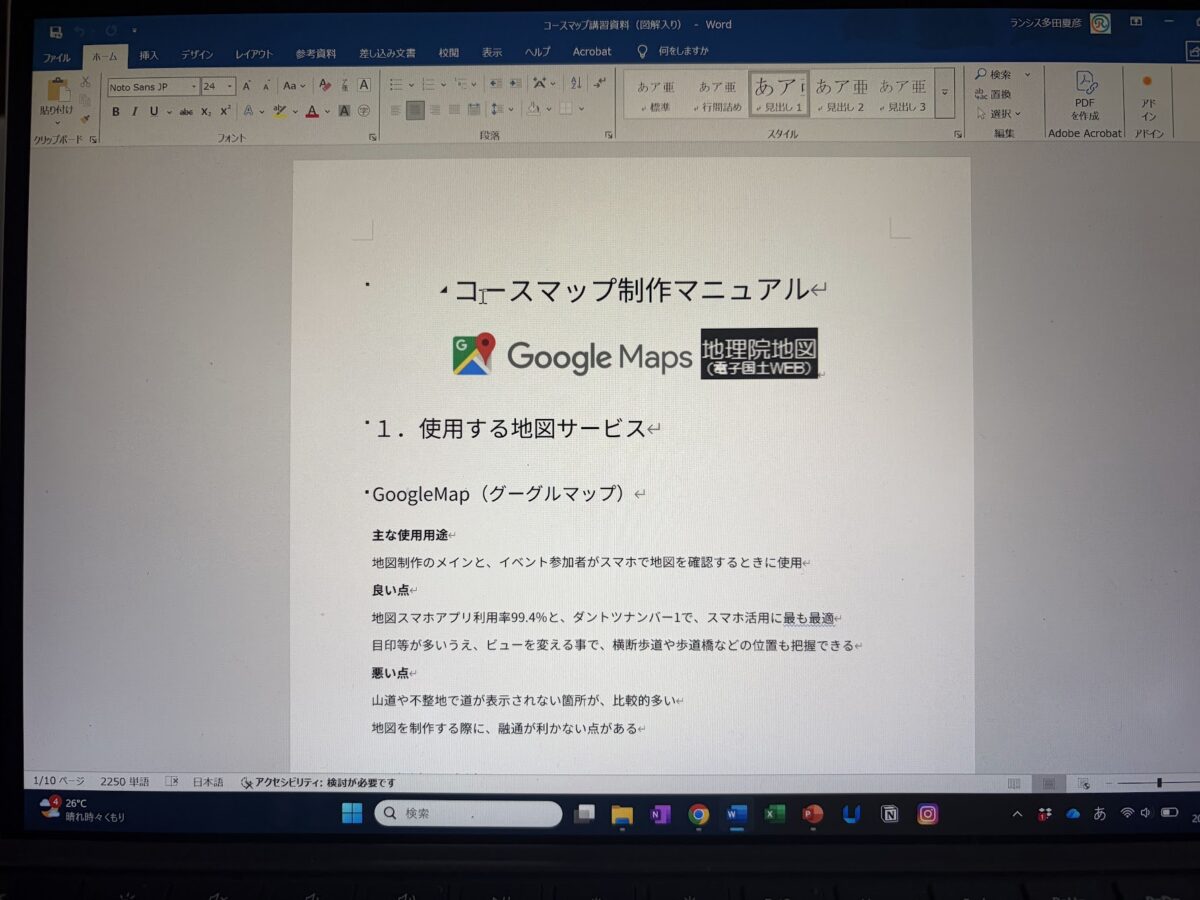The height and width of the screenshot is (900, 1200).
Task: Click the phonetic guide (ruby) icon
Action: click(x=345, y=86)
